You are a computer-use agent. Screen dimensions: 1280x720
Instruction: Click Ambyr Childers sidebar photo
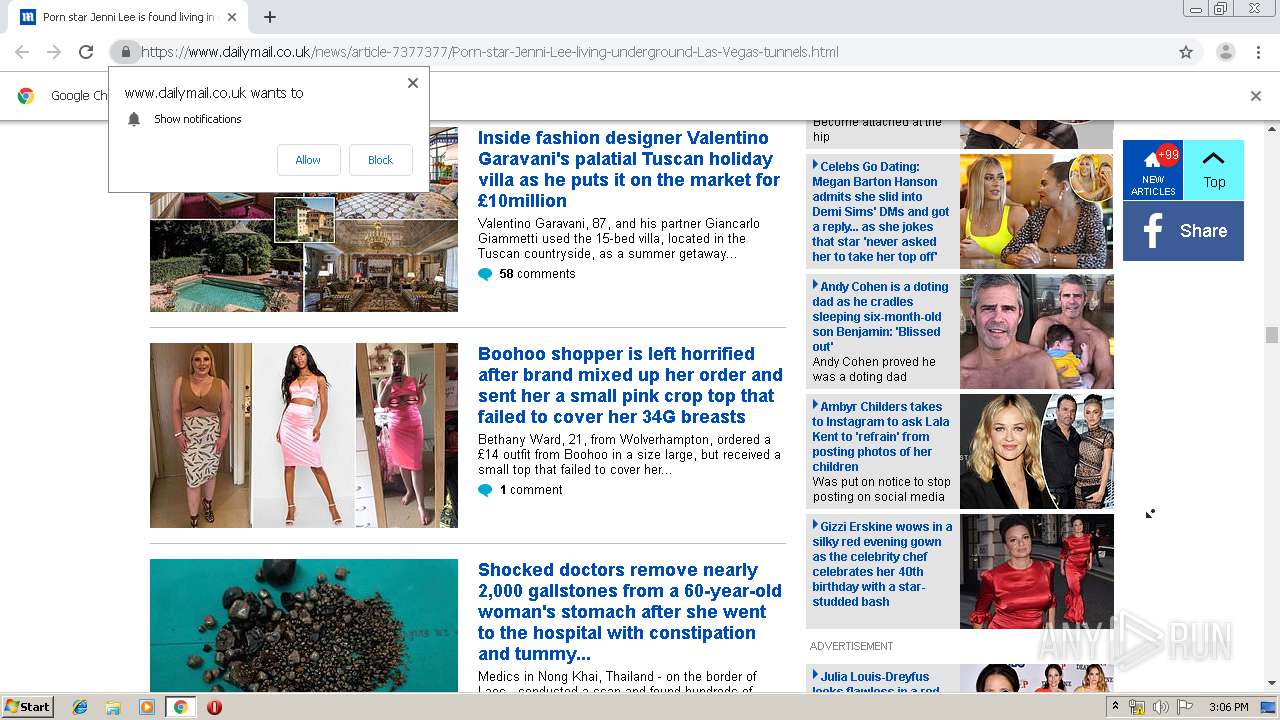[1036, 451]
